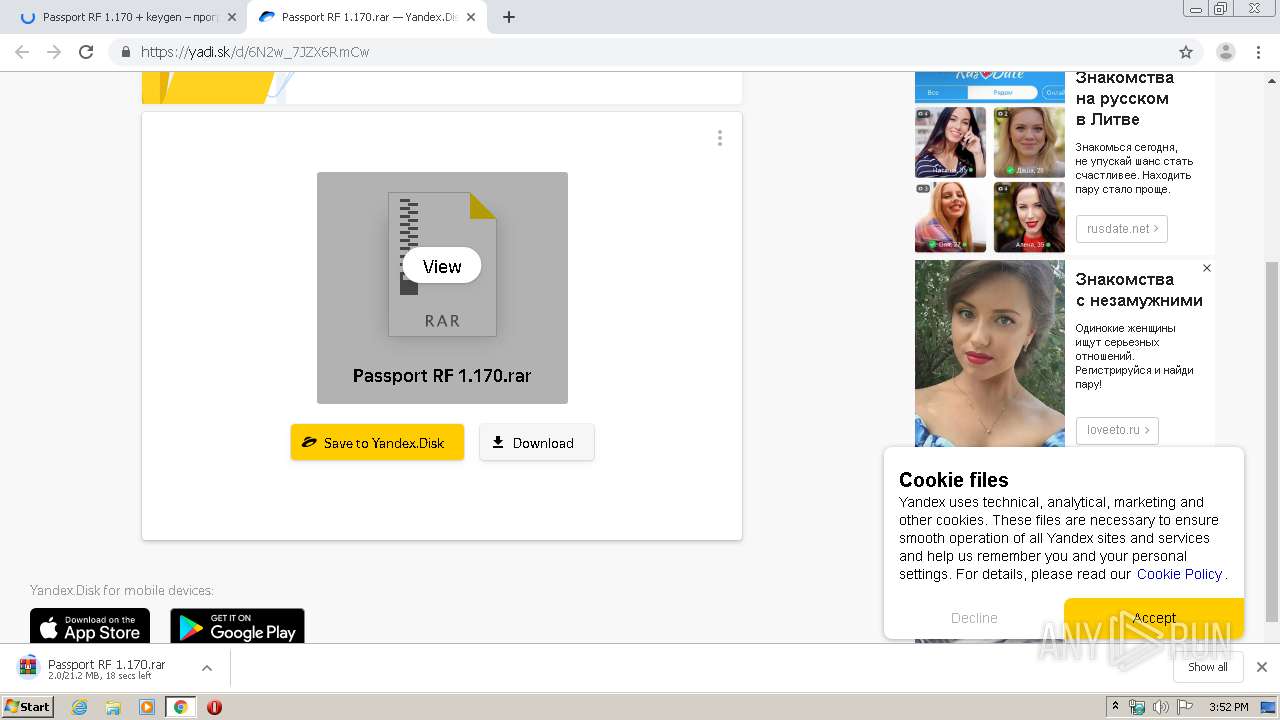Viewport: 1280px width, 720px height.
Task: Click the page vertical scrollbar
Action: pos(1272,440)
